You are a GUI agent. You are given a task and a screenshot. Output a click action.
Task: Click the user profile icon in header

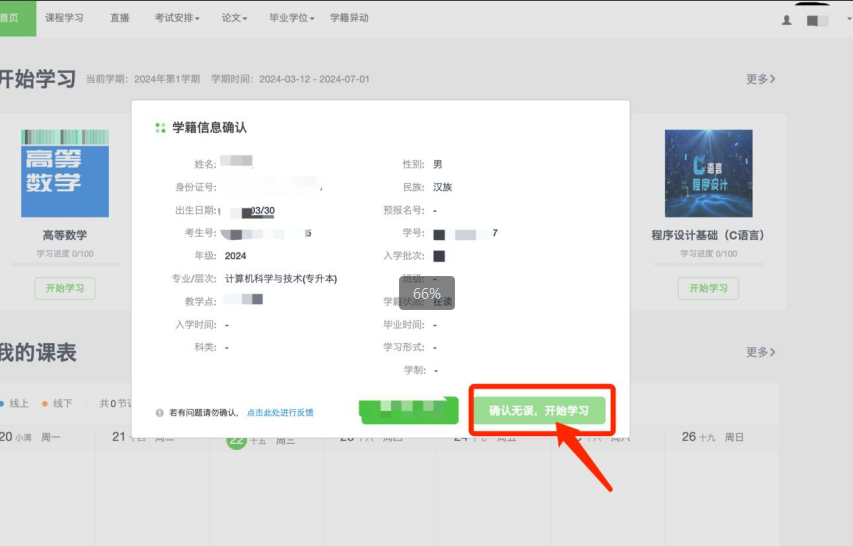pos(786,19)
